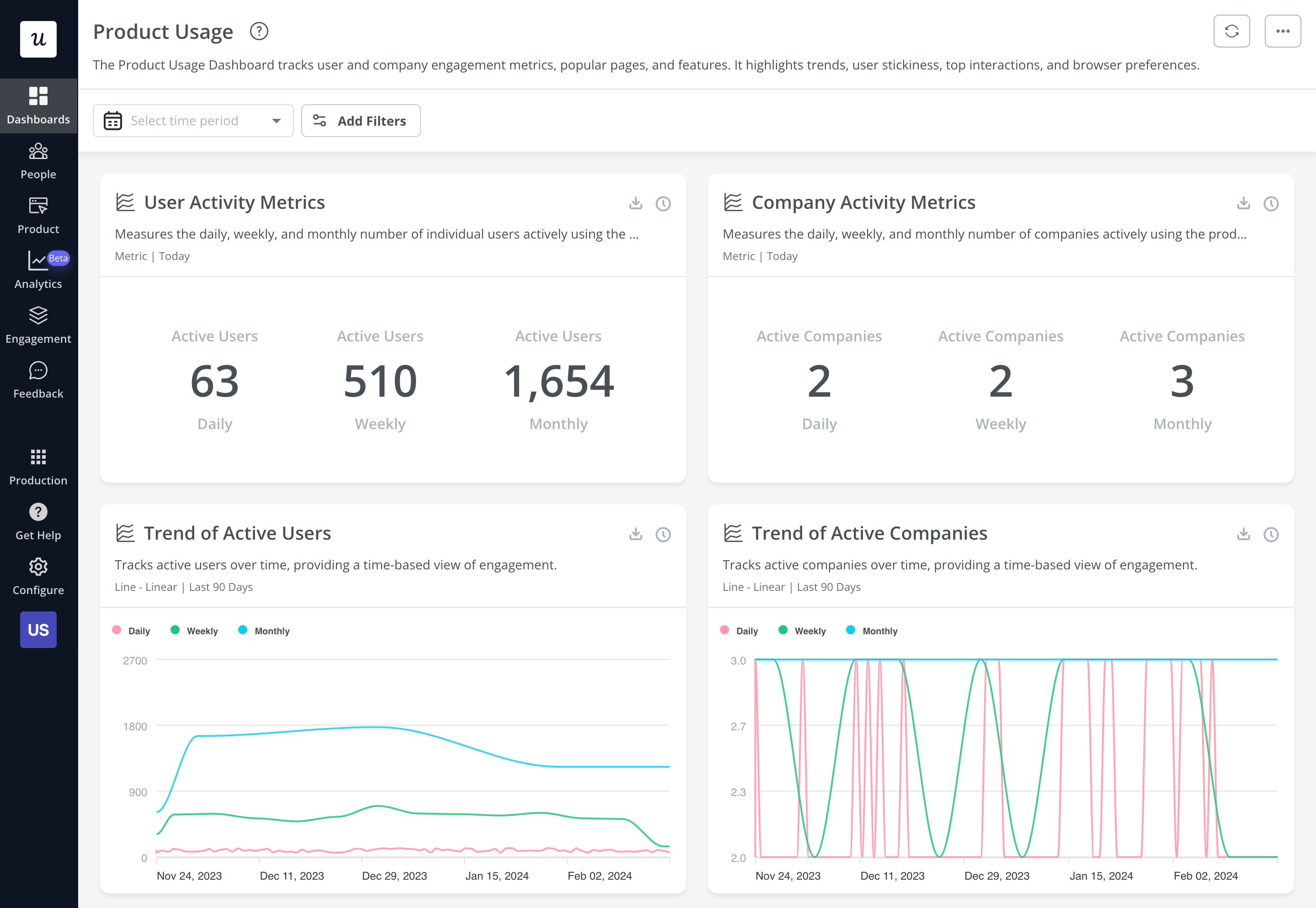Open the dashboard options ellipsis menu
This screenshot has height=908, width=1316.
[1283, 31]
